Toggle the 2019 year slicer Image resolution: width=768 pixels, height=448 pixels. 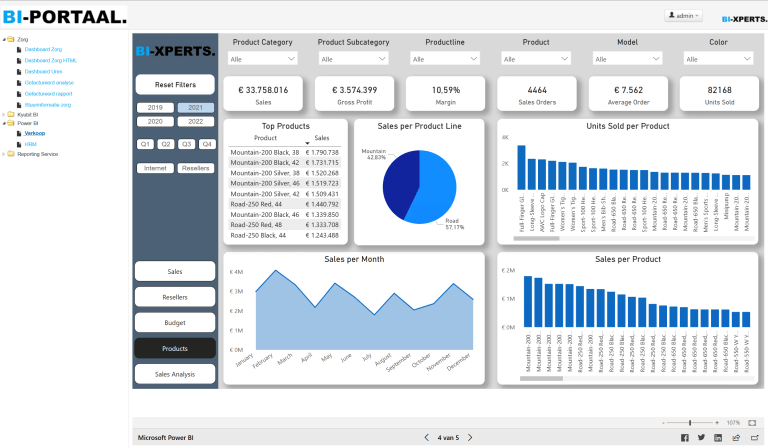pos(155,107)
